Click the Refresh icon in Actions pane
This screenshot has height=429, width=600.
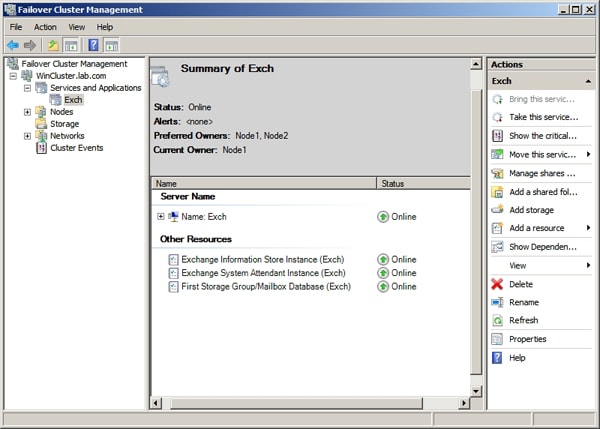click(498, 320)
